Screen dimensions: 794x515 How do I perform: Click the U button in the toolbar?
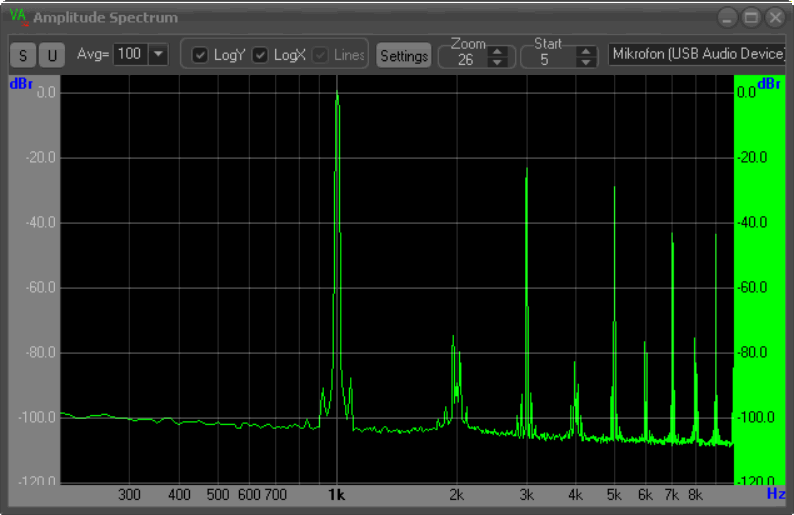[x=51, y=55]
